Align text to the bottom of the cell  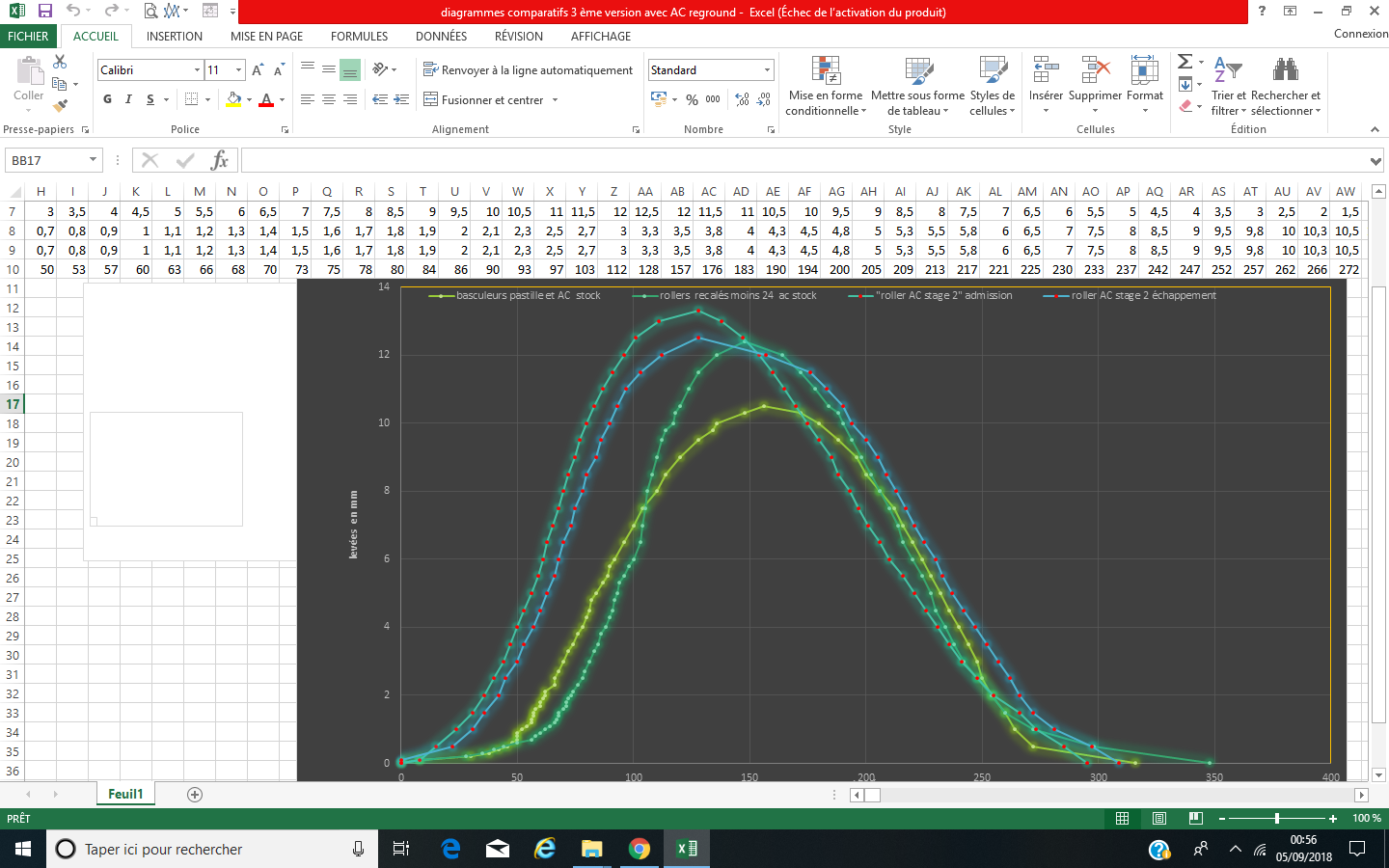pyautogui.click(x=350, y=69)
